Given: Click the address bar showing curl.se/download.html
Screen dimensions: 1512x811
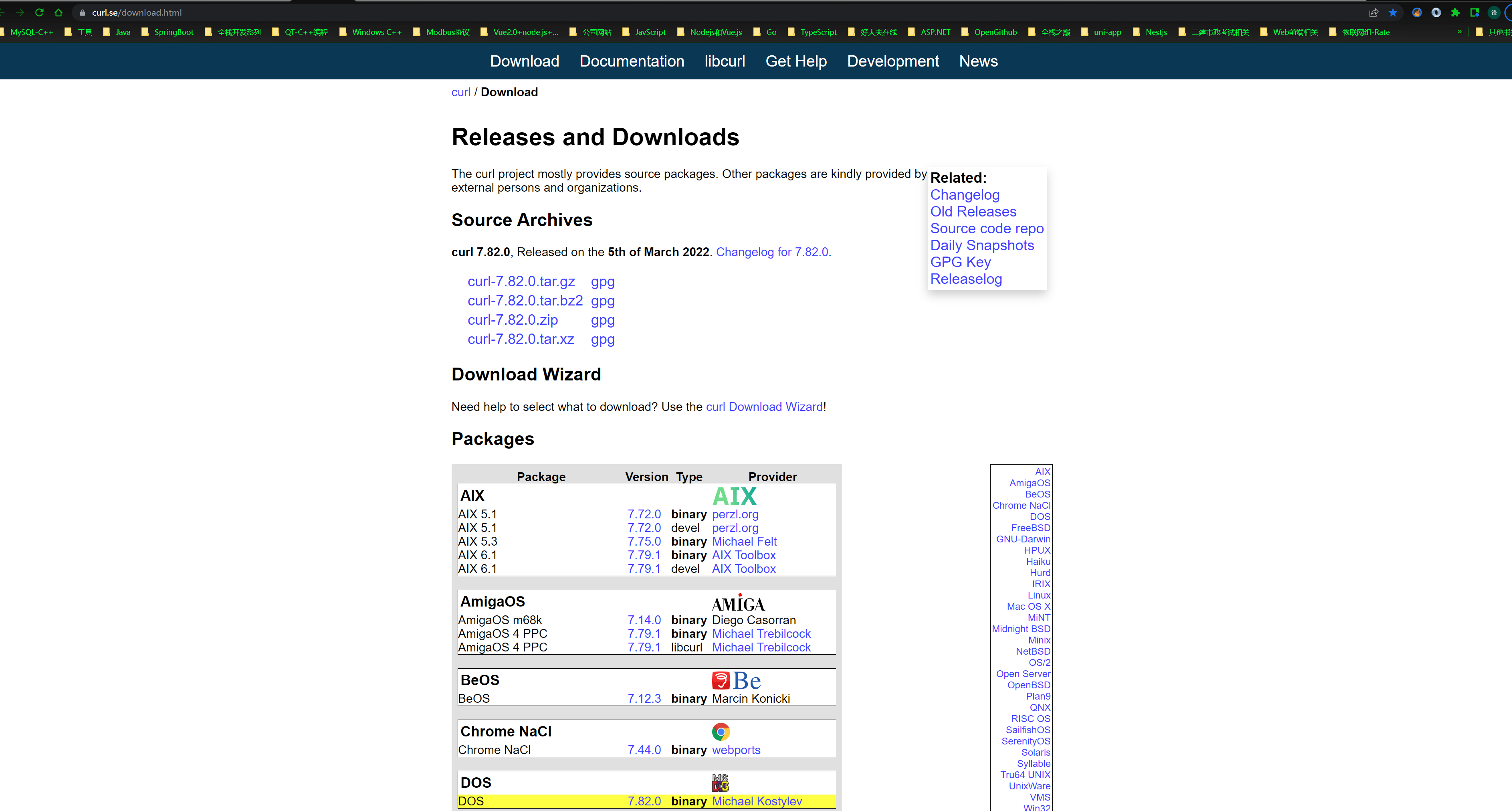Looking at the screenshot, I should click(137, 12).
